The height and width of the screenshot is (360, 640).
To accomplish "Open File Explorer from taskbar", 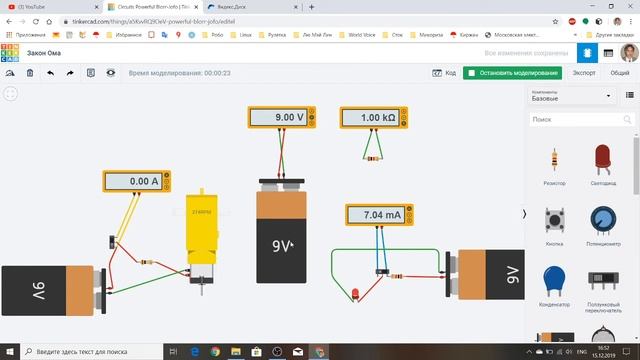I will pos(236,351).
